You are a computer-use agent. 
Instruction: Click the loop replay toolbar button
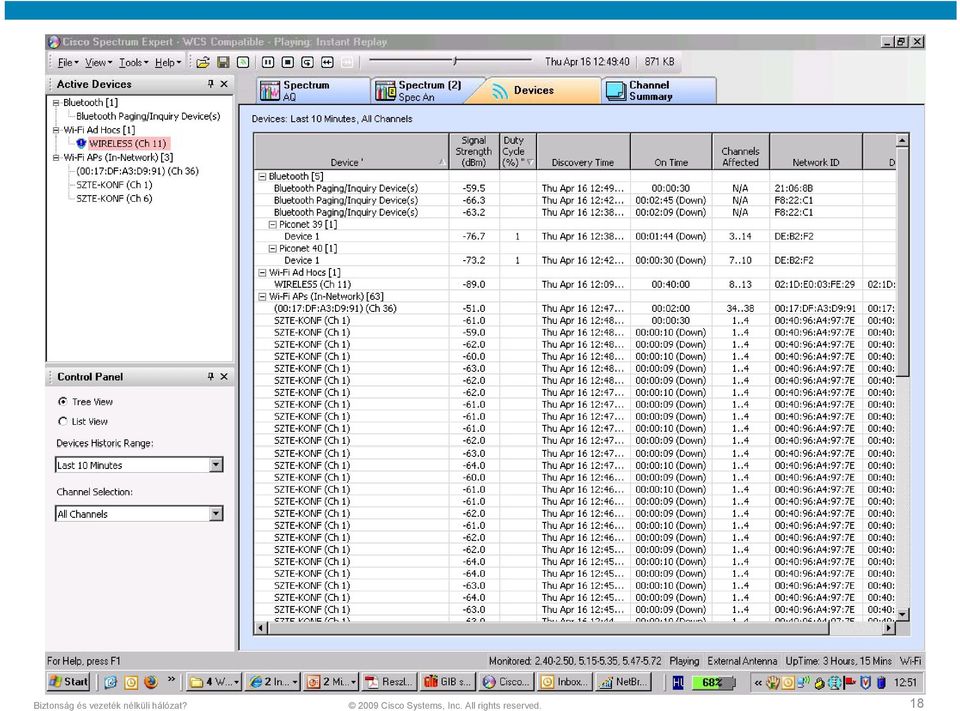[307, 62]
